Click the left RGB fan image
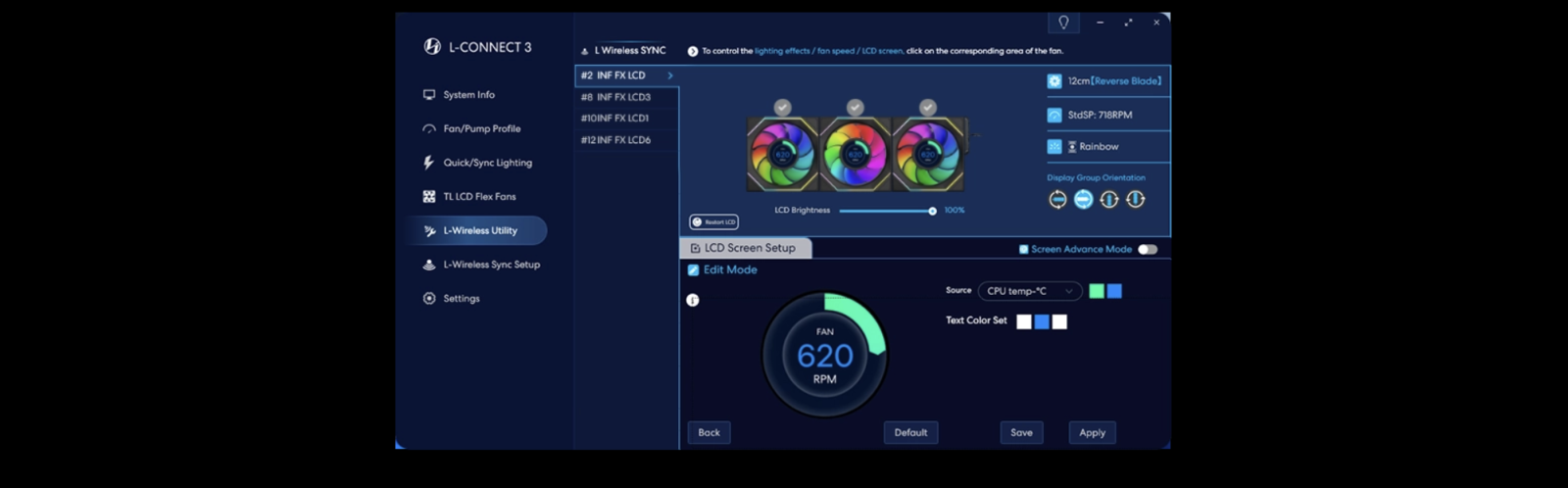The height and width of the screenshot is (488, 1568). (x=783, y=154)
